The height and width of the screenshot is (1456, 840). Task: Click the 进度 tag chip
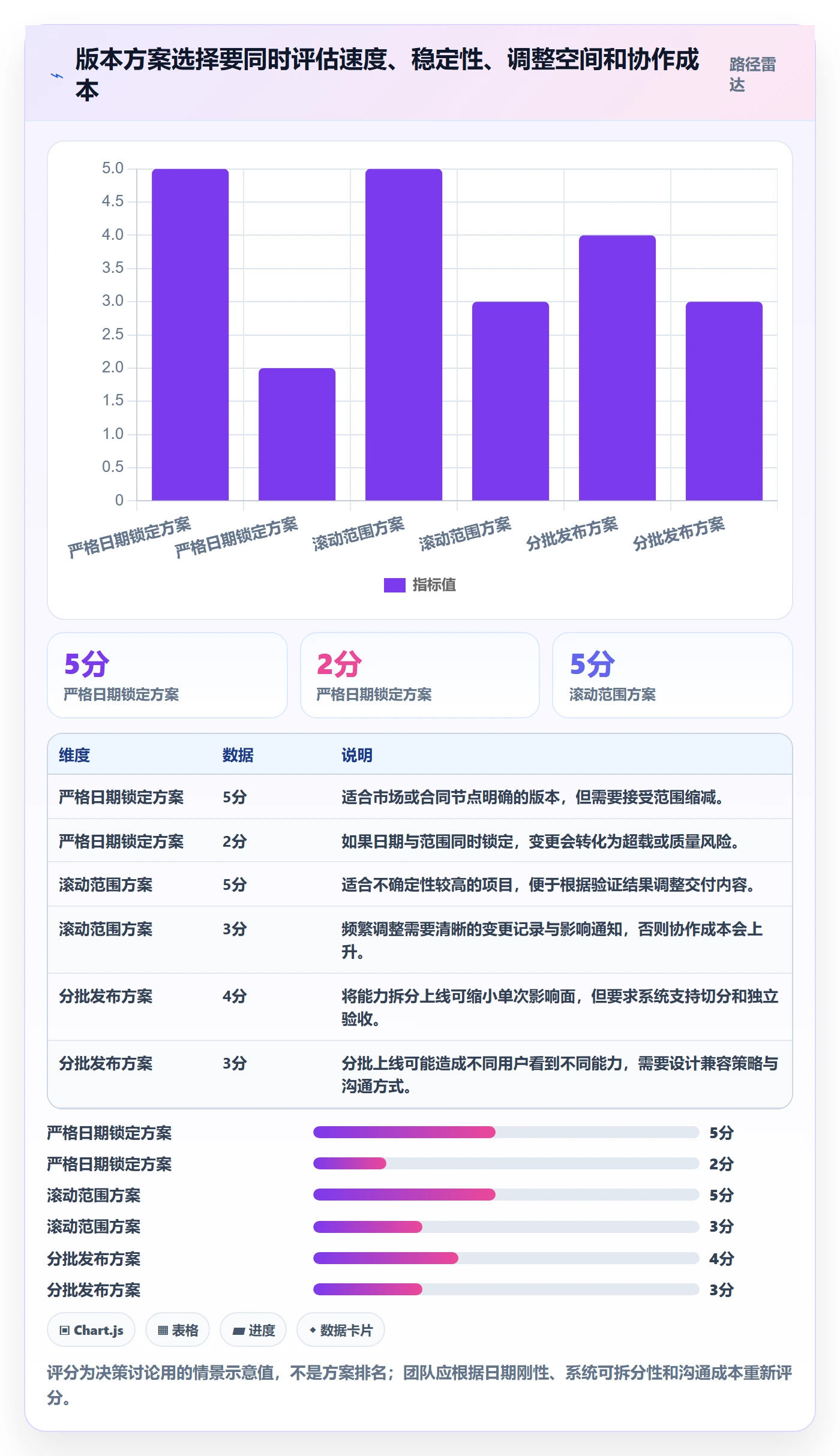click(x=253, y=1330)
